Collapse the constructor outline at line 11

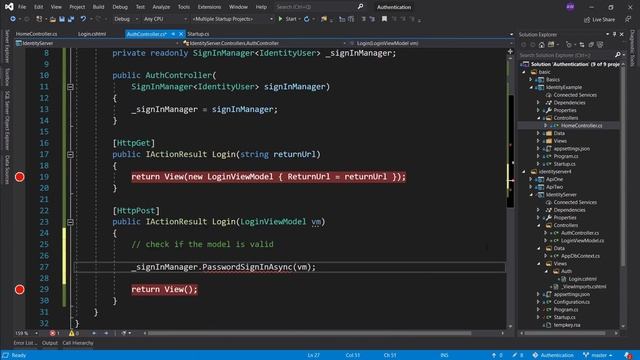[x=70, y=87]
